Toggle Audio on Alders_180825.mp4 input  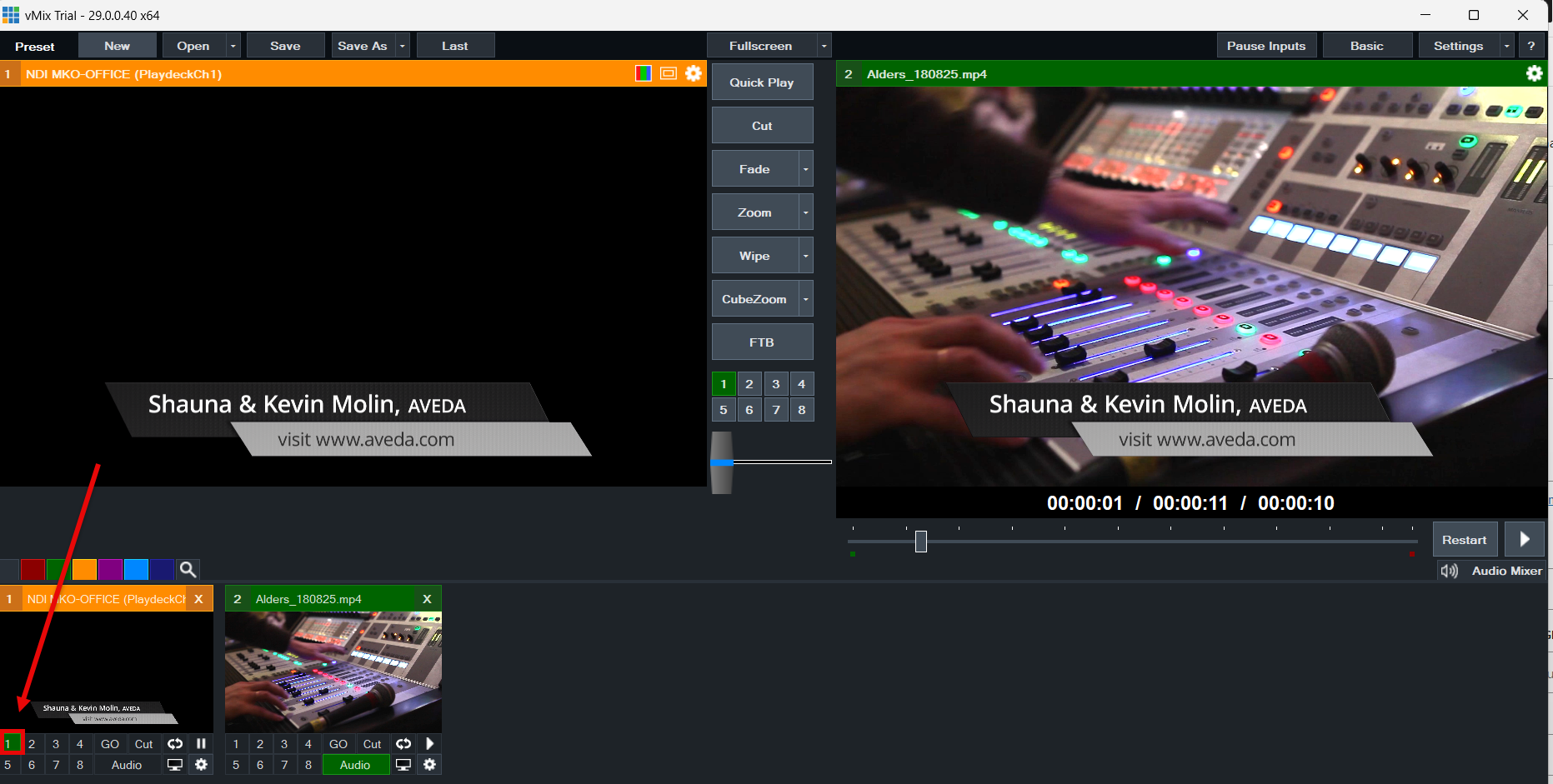tap(355, 765)
